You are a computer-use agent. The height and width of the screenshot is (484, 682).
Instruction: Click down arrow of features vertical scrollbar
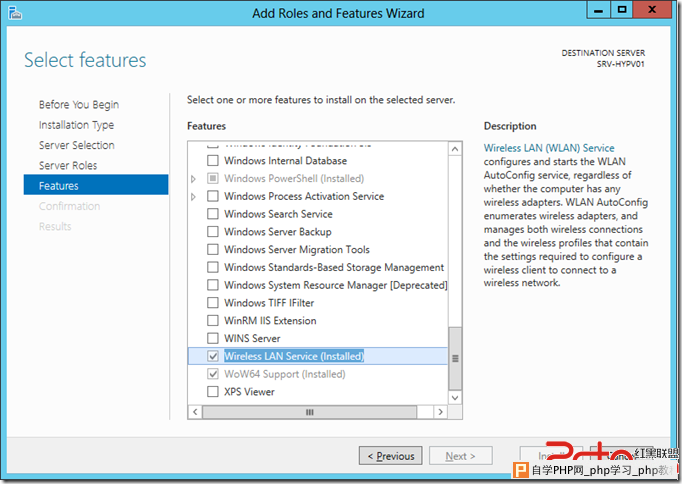tap(455, 398)
